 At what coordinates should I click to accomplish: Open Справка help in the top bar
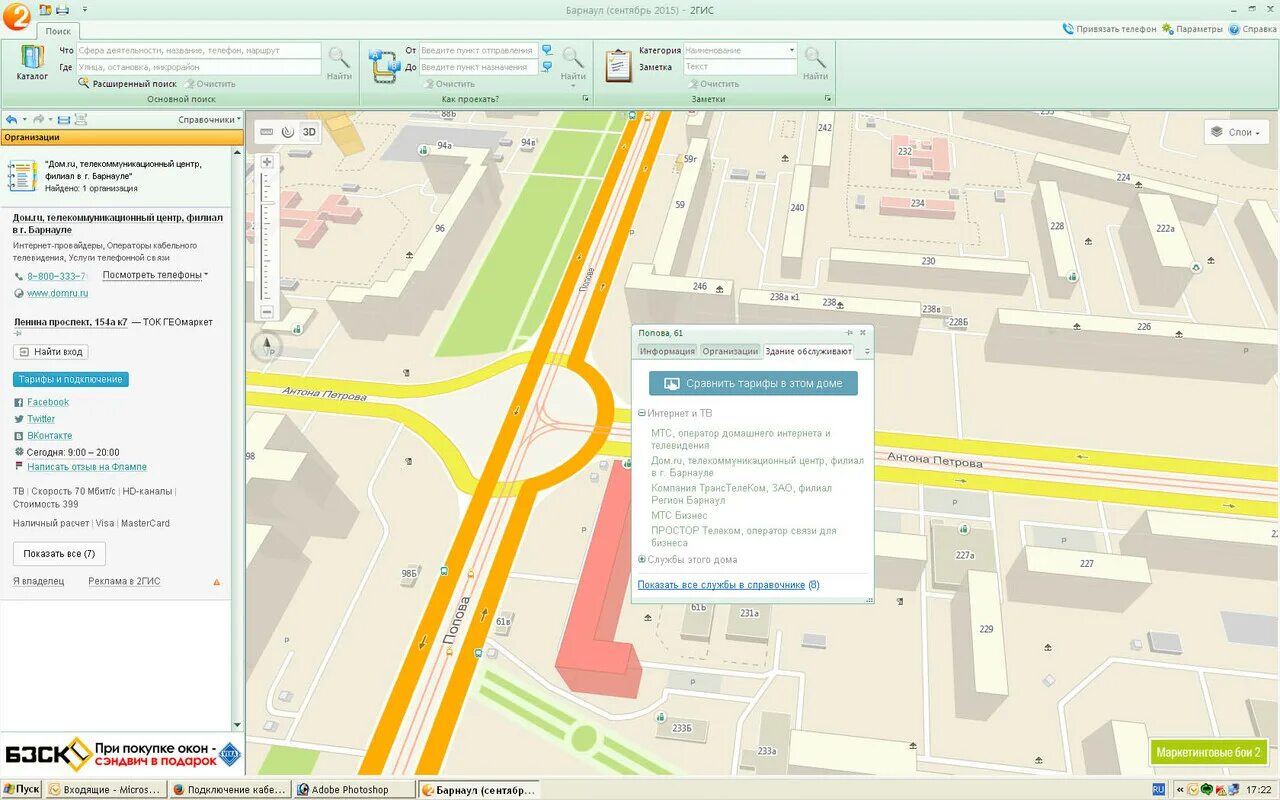coord(1252,29)
